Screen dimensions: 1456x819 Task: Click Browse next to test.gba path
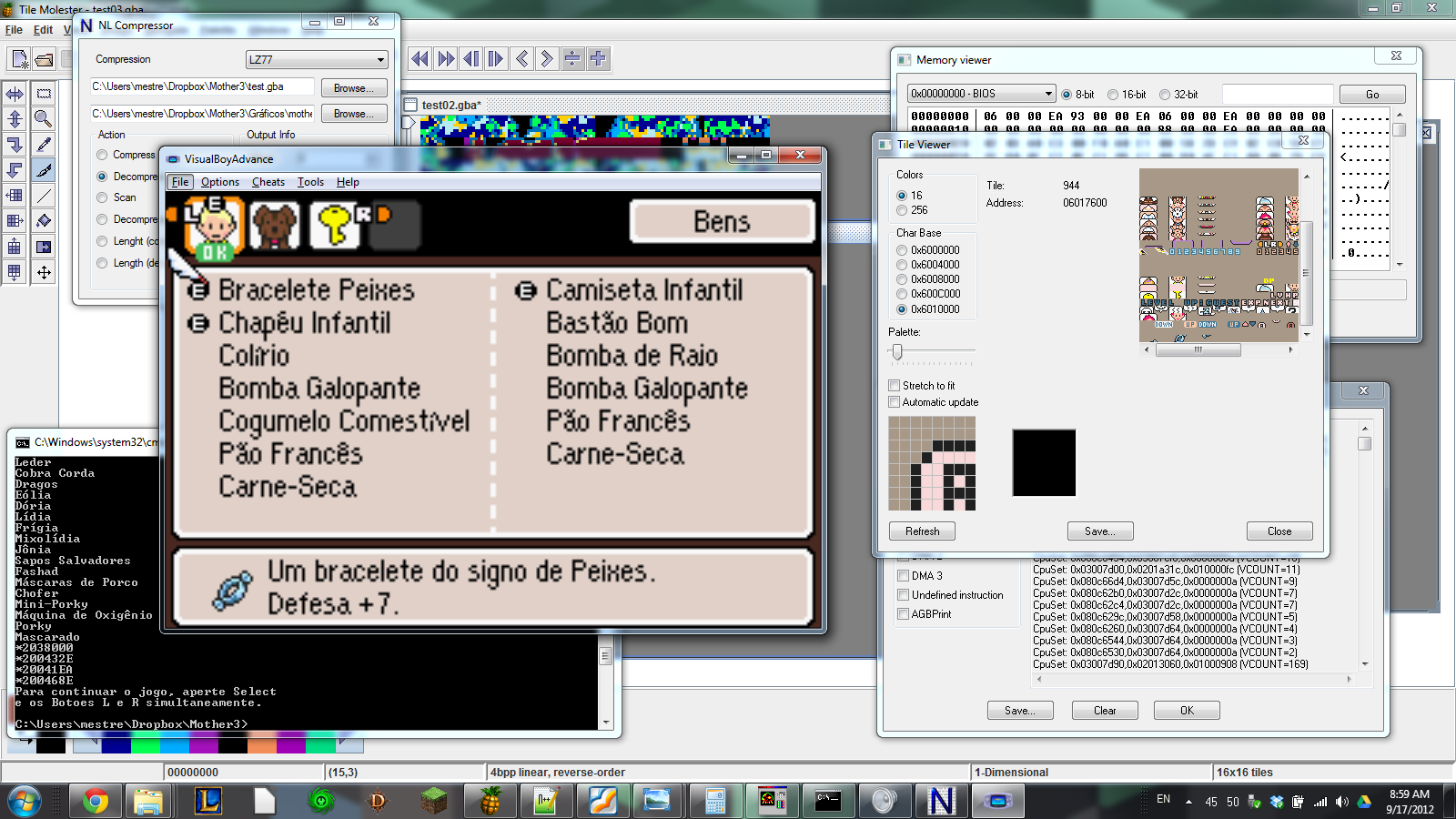click(353, 88)
